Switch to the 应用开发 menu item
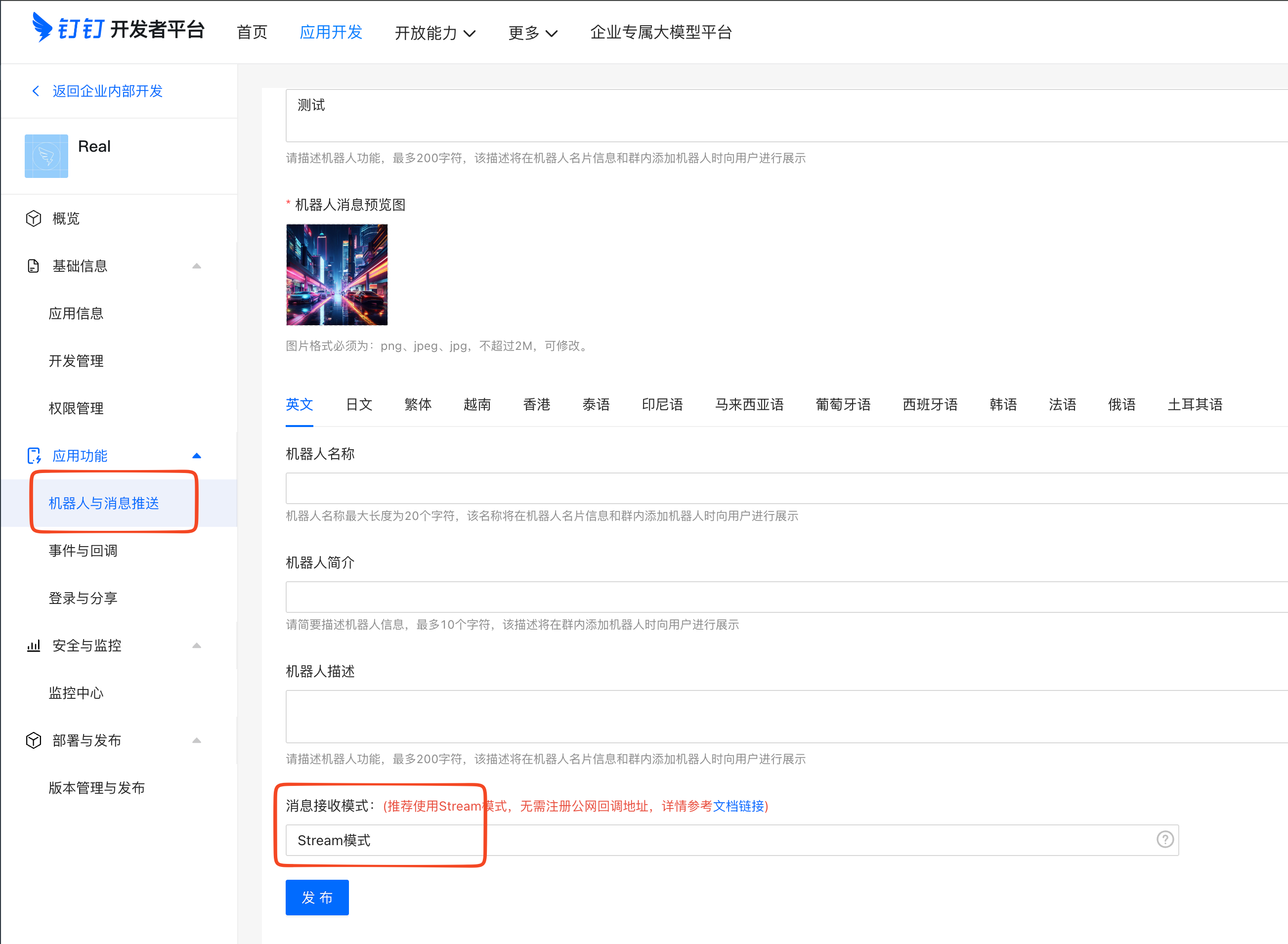The height and width of the screenshot is (944, 1288). tap(331, 33)
